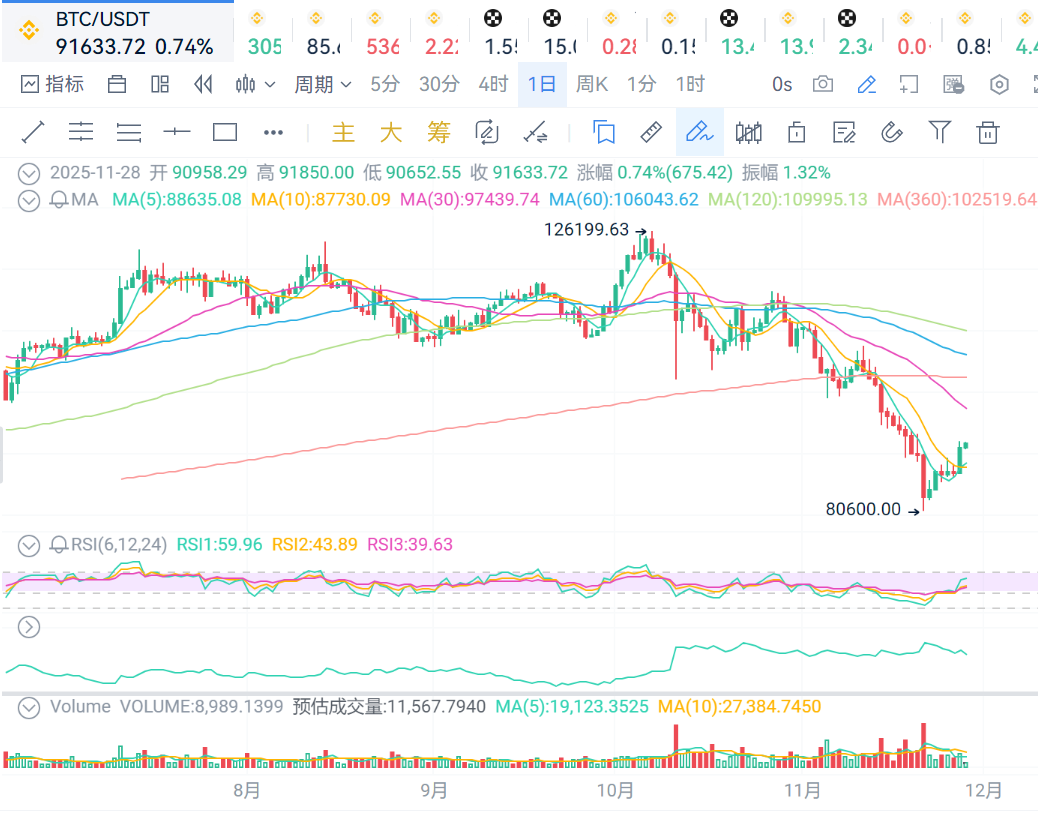
Task: Click the paperclip attachment icon
Action: 891,132
